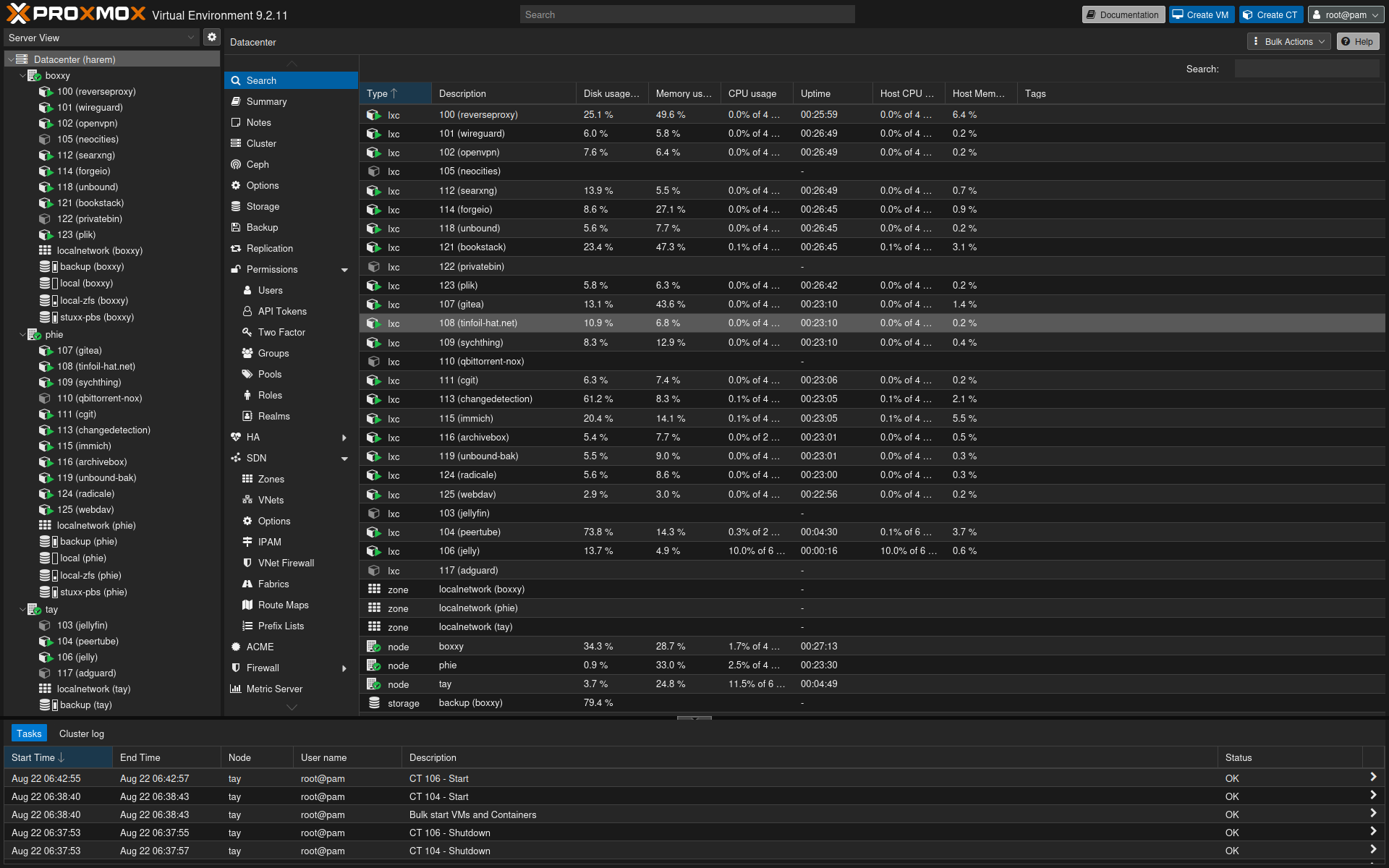Click the lxc icon in 108 (tinfoil-hat.net) row
The image size is (1389, 868).
coord(373,323)
